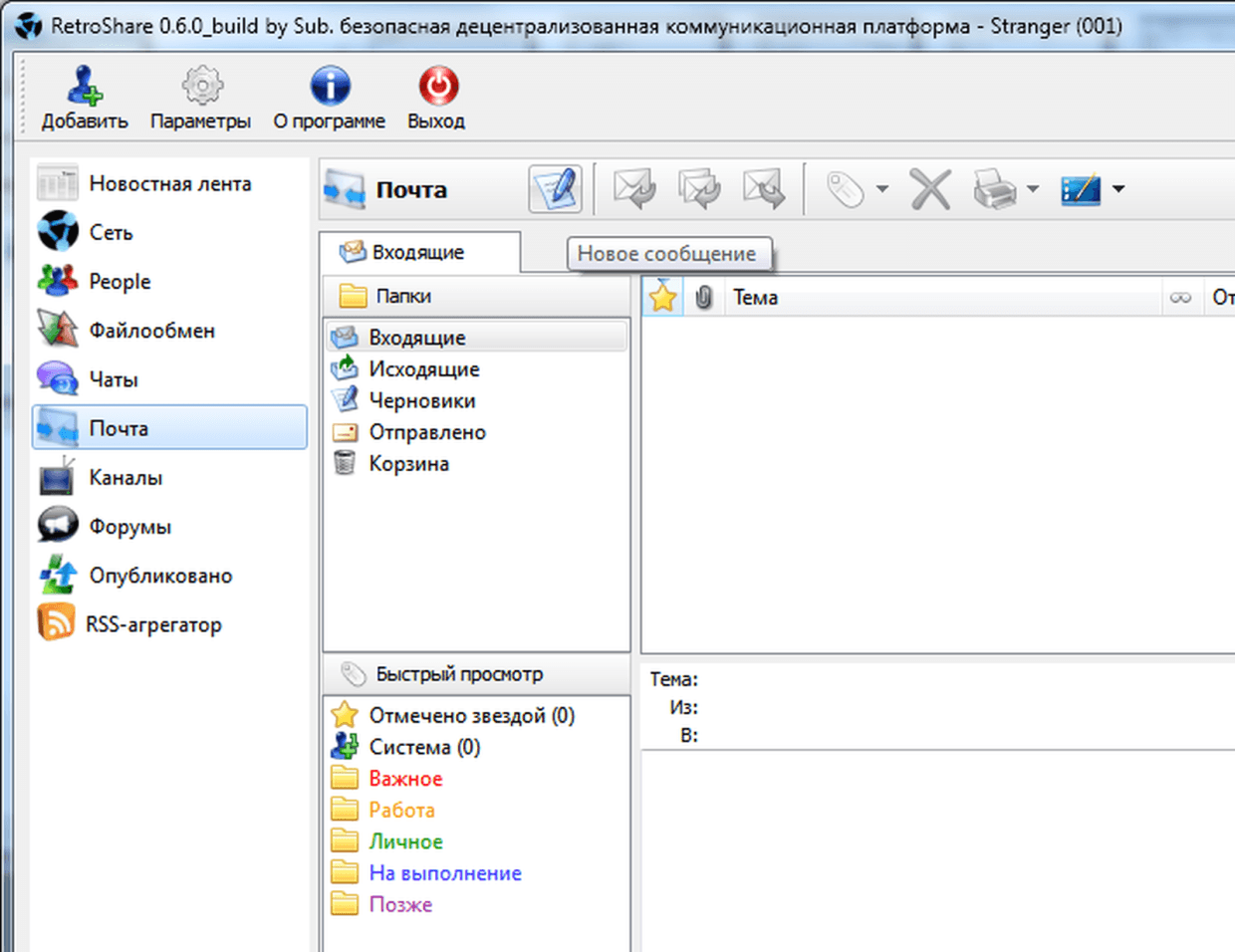Click the red Exit power icon
The image size is (1235, 952).
(x=437, y=88)
